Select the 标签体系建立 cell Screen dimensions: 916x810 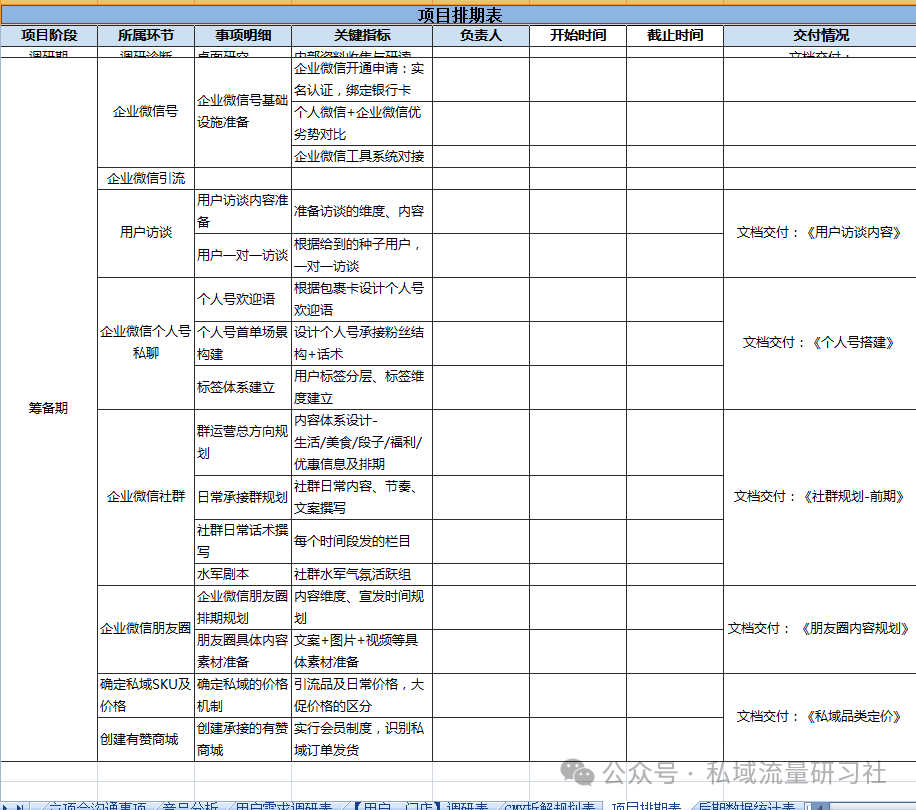(243, 388)
